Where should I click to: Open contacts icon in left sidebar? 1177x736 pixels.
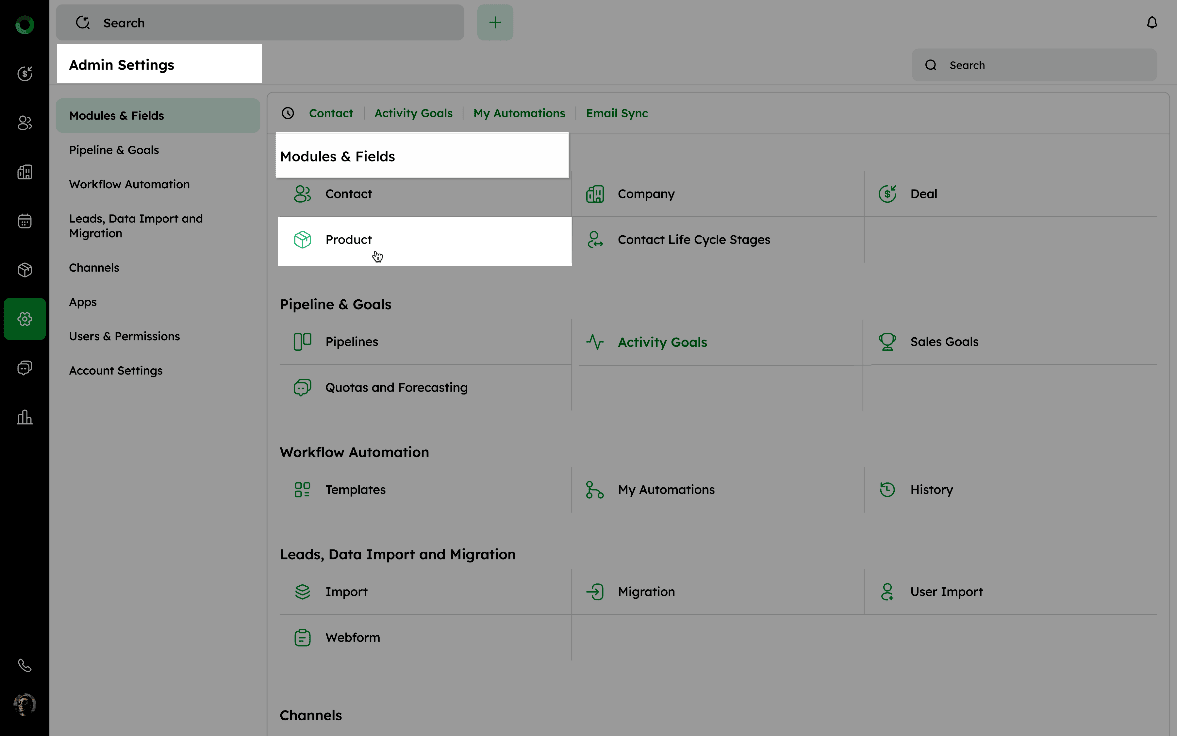[x=25, y=123]
